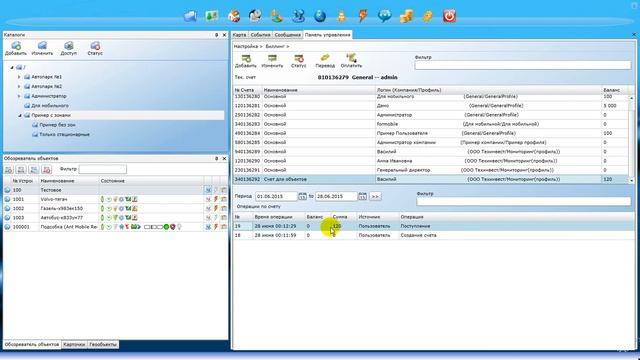
Task: Click Изменить in the billing toolbar
Action: [272, 61]
